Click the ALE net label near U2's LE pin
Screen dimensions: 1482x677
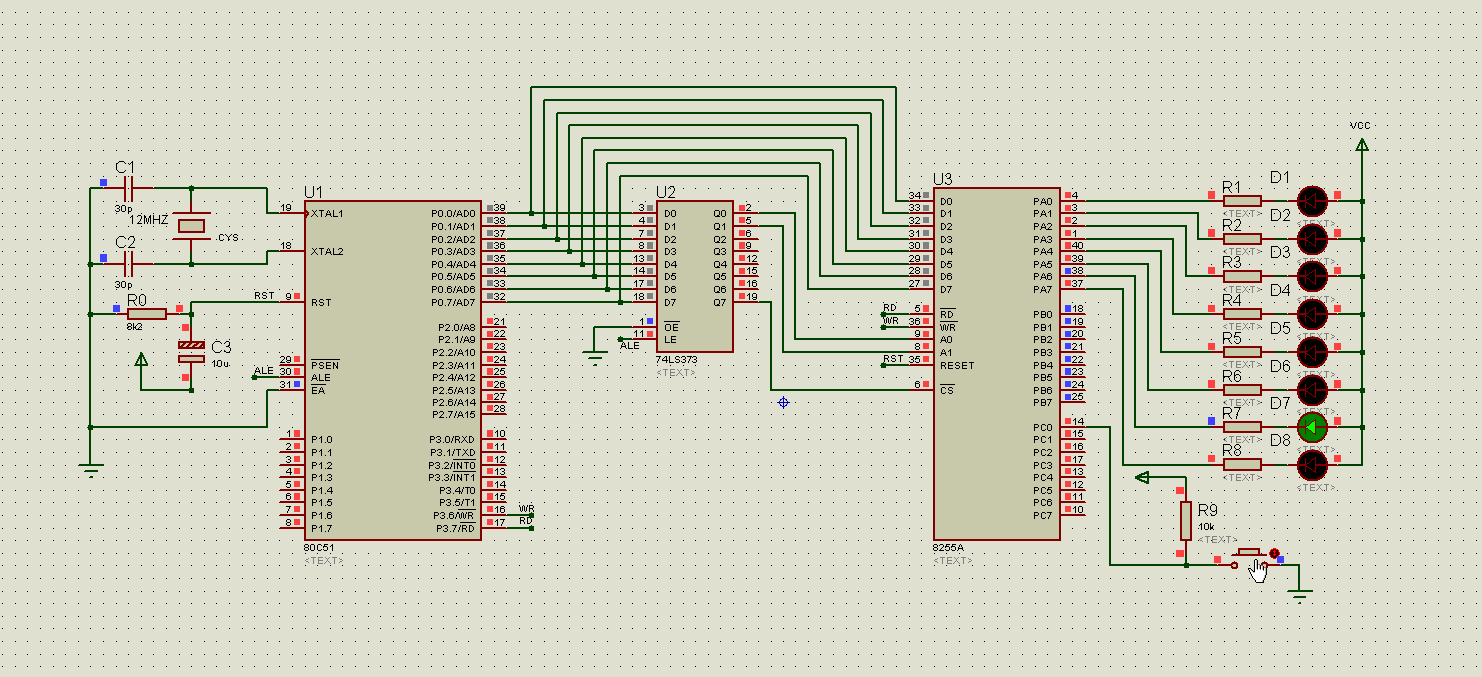[630, 346]
